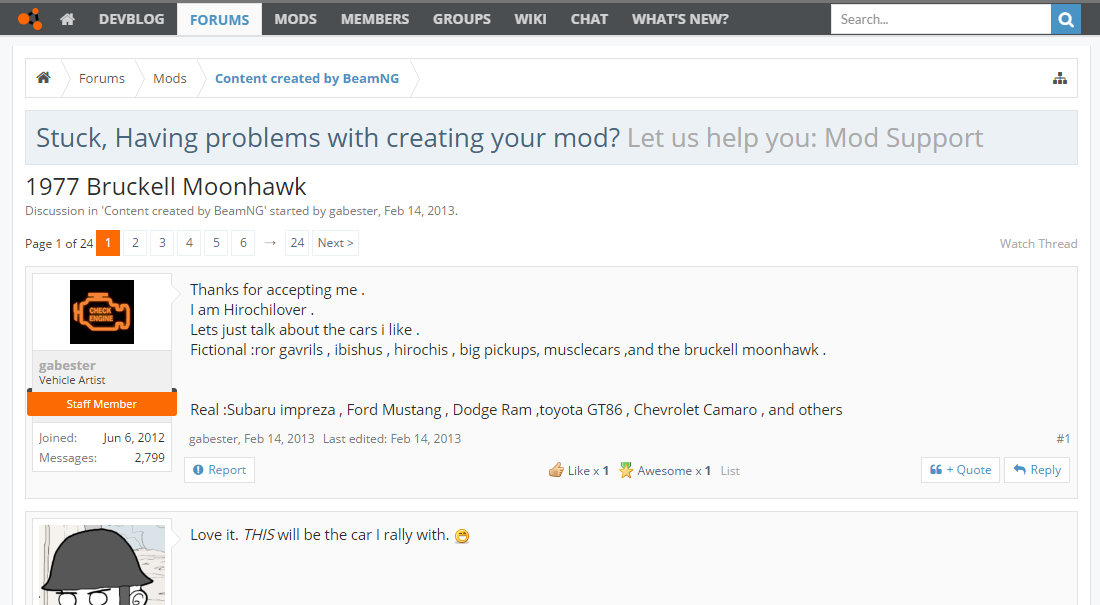
Task: Click the + Quote button
Action: [960, 470]
